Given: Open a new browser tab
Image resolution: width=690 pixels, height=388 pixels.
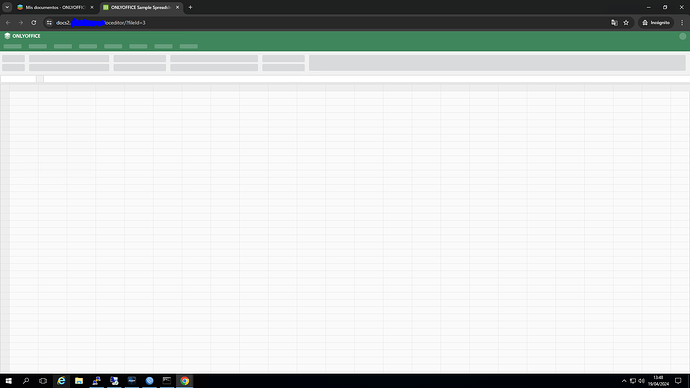Looking at the screenshot, I should coord(190,7).
